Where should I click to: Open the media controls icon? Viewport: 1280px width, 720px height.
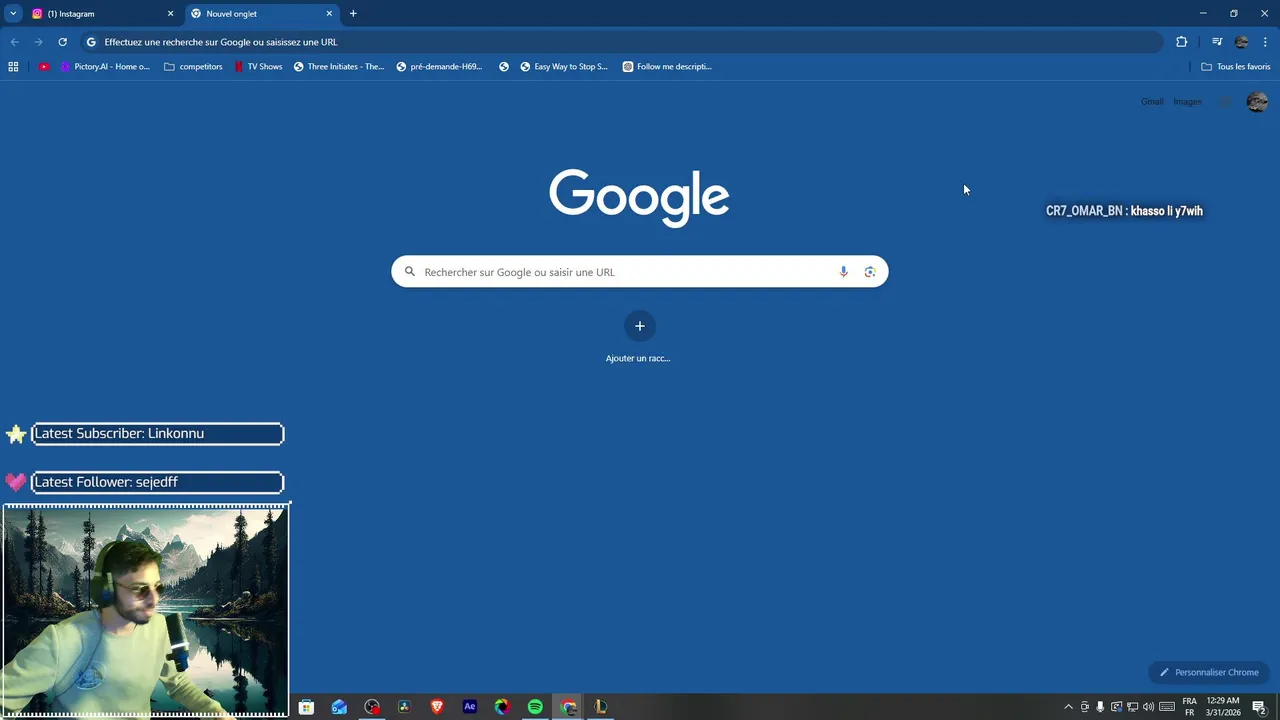coord(1217,42)
